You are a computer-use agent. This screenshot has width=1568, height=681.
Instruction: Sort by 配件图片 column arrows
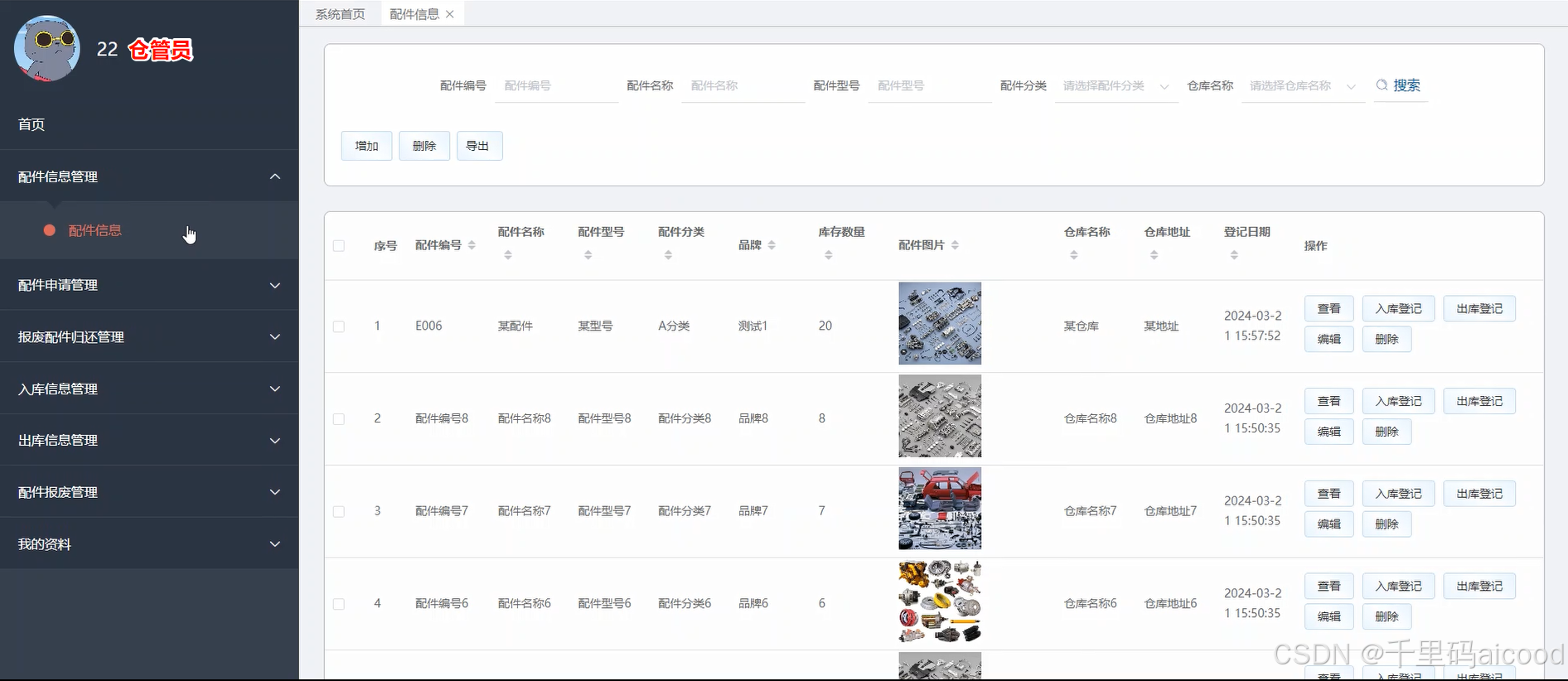(x=955, y=245)
